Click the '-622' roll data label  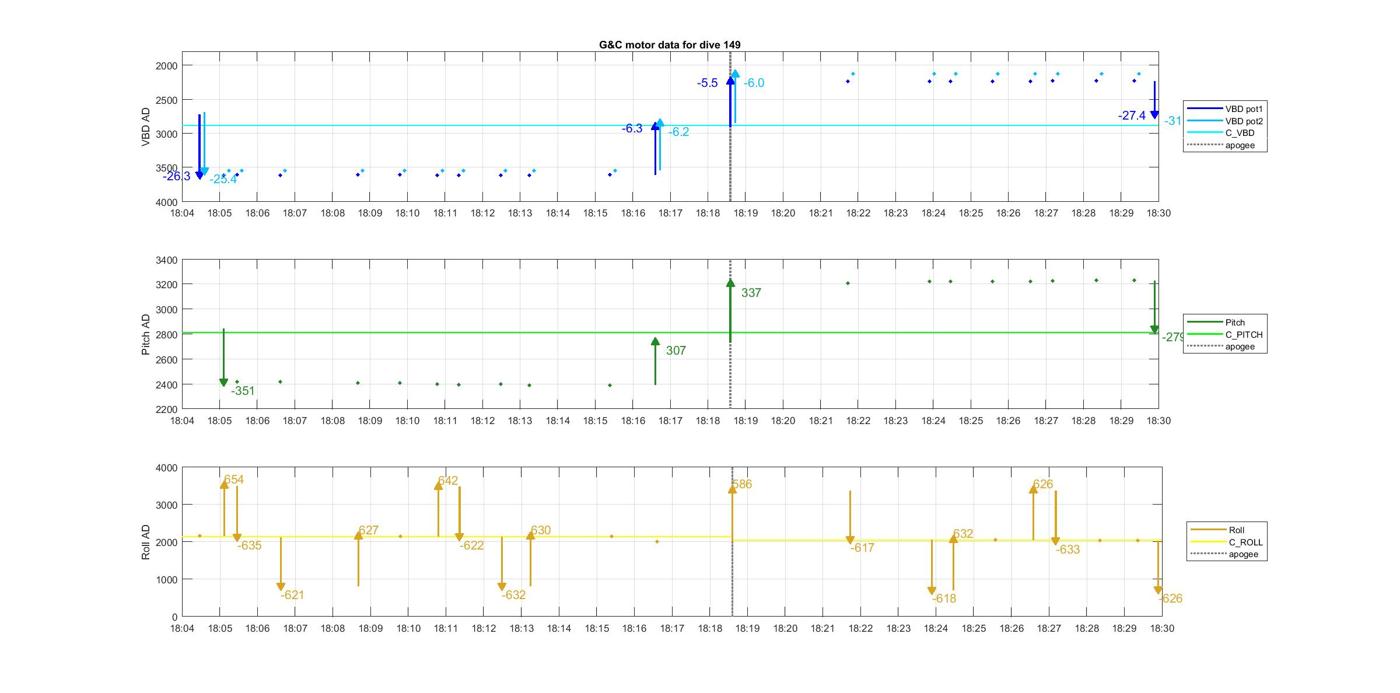pyautogui.click(x=472, y=546)
